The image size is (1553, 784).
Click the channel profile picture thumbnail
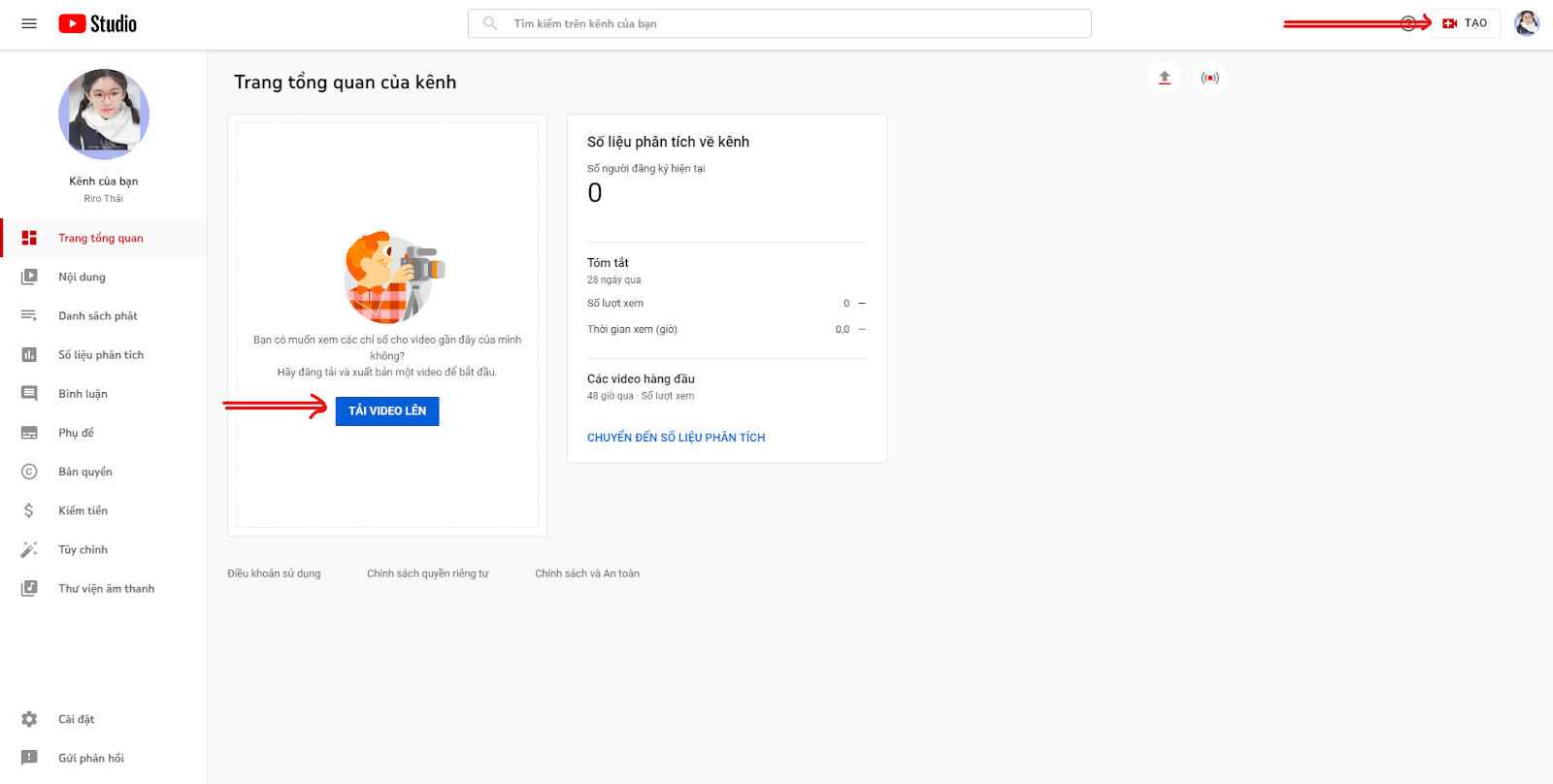(104, 114)
